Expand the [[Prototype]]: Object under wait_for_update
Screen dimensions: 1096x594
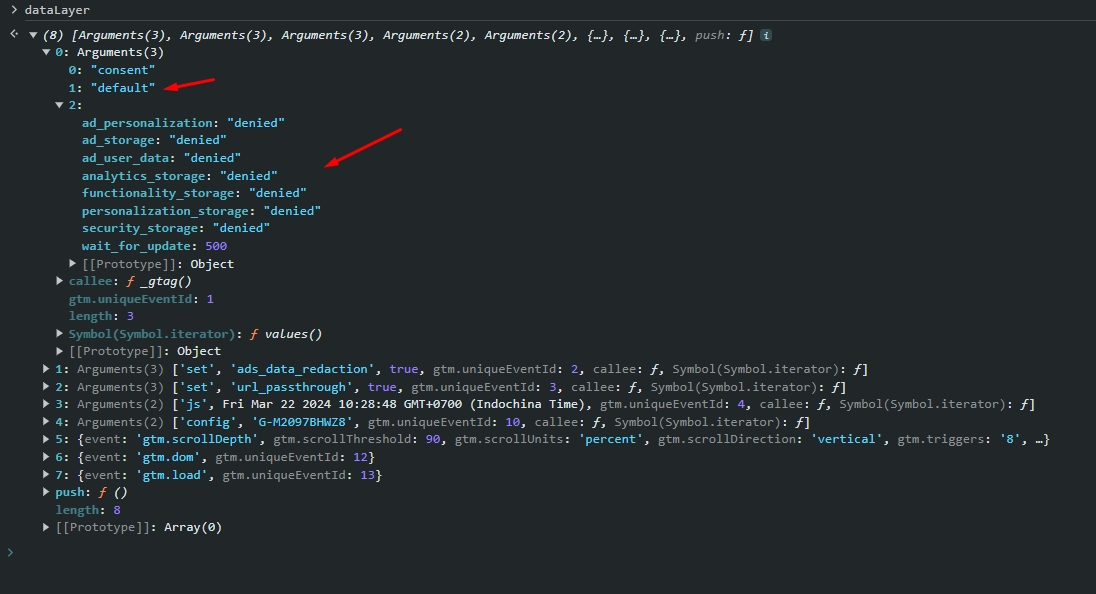click(73, 264)
